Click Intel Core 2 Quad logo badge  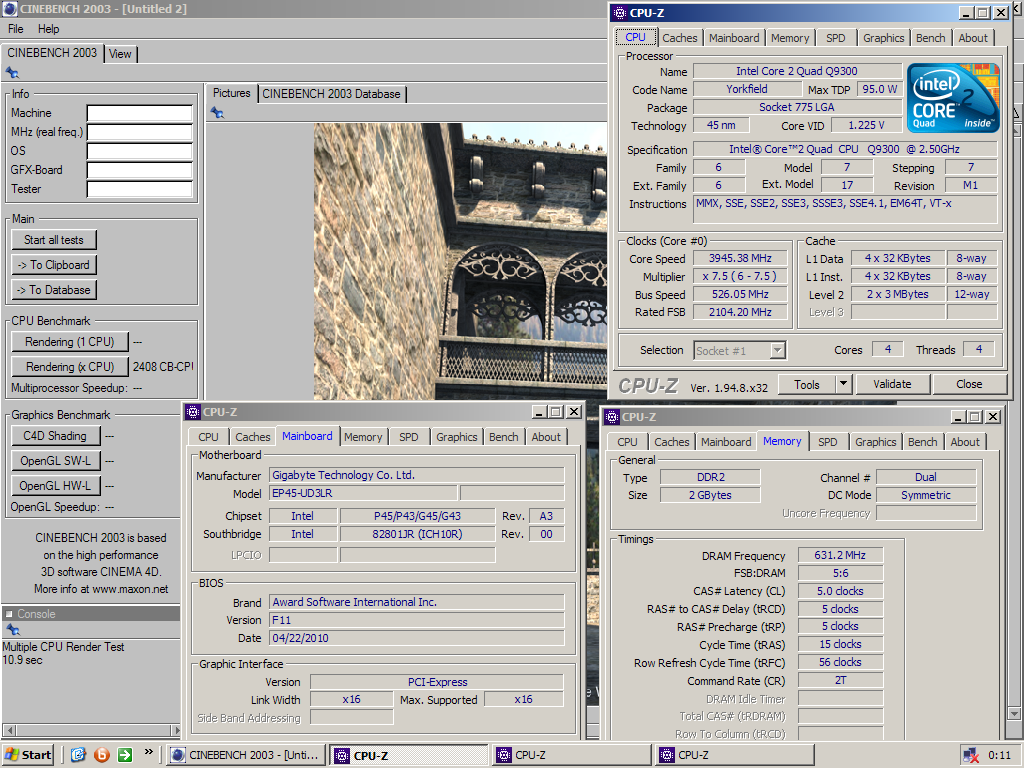coord(953,98)
